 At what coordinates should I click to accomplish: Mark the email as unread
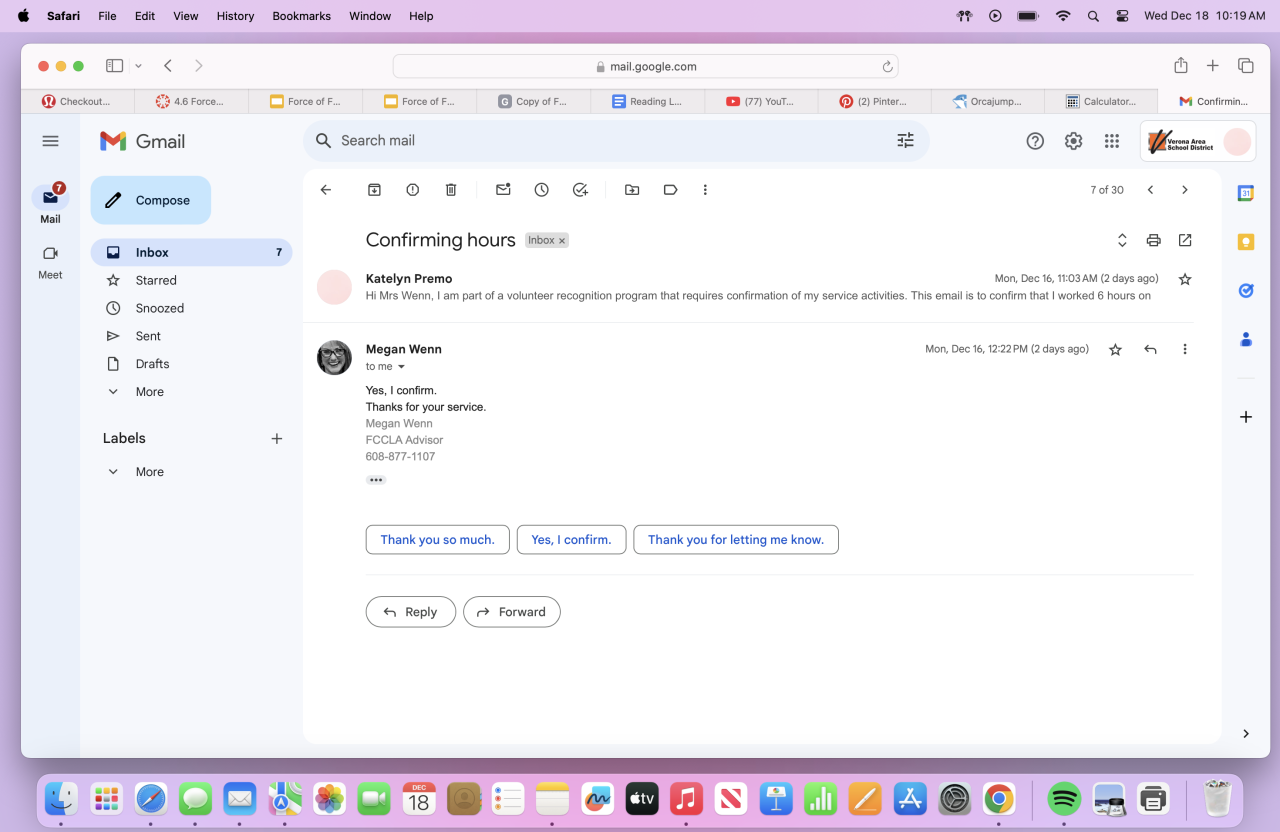tap(503, 190)
